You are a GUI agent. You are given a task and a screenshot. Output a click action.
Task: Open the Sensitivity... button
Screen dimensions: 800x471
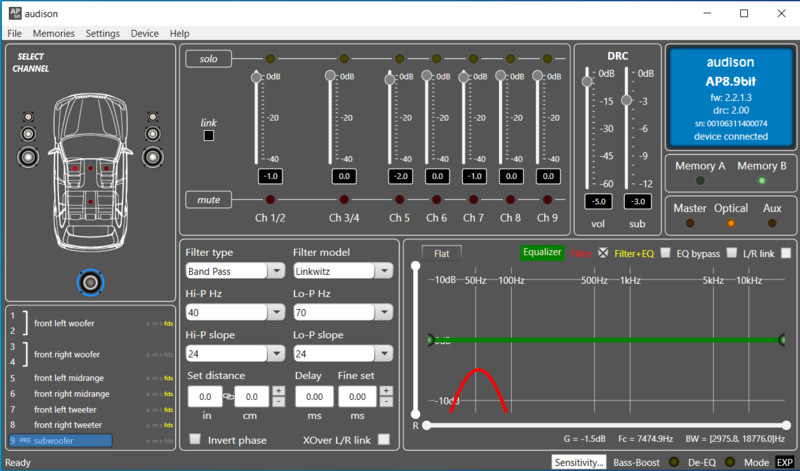click(x=579, y=462)
